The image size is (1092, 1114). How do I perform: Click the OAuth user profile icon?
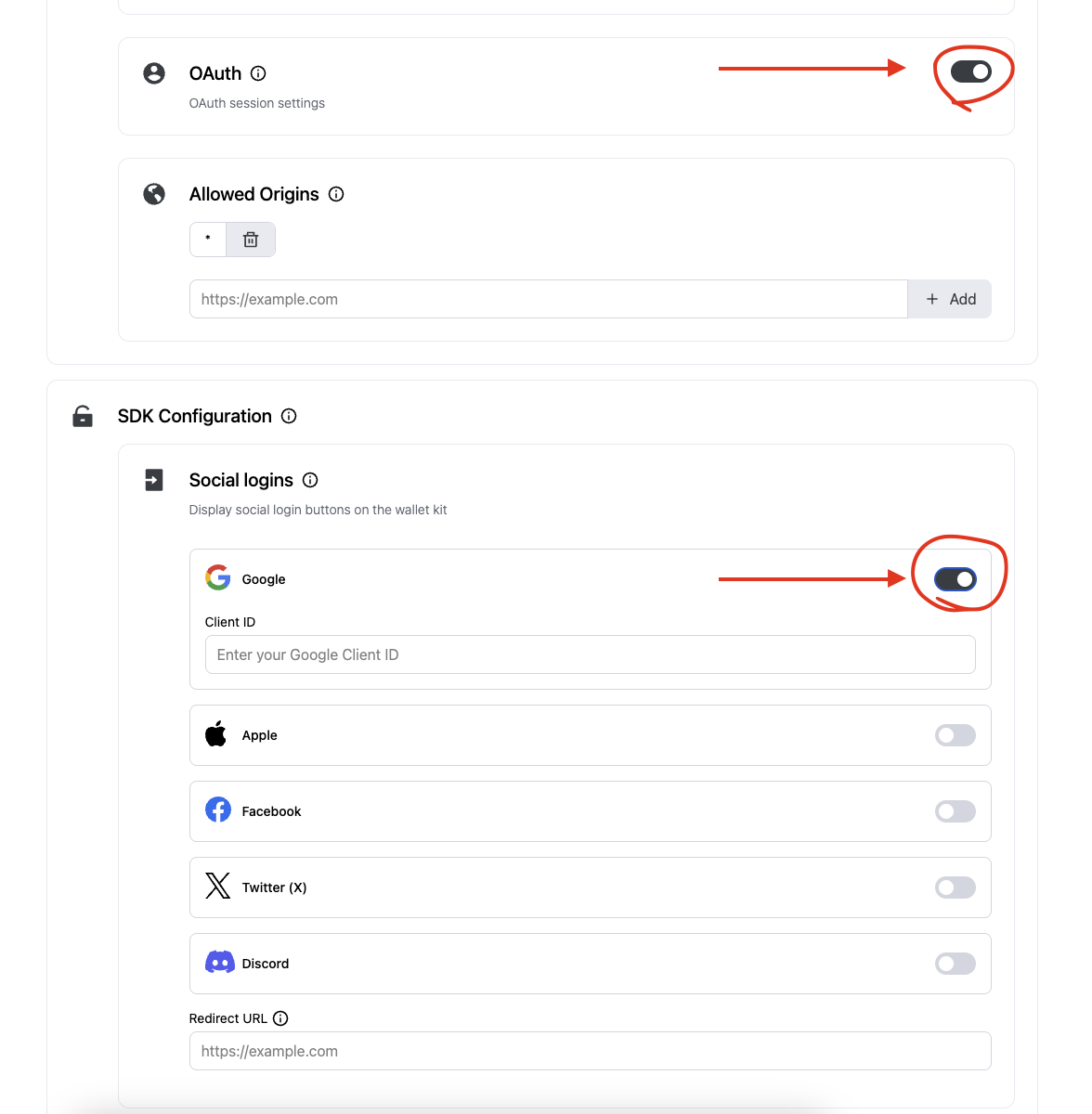(153, 73)
